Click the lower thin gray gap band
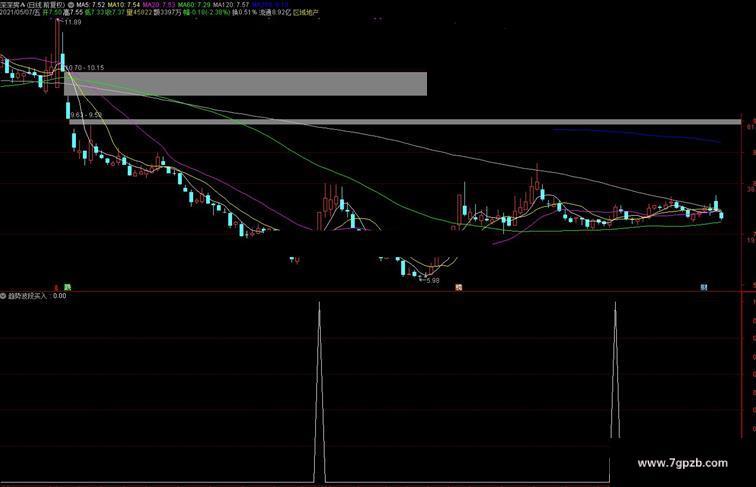756x487 pixels. (x=405, y=122)
